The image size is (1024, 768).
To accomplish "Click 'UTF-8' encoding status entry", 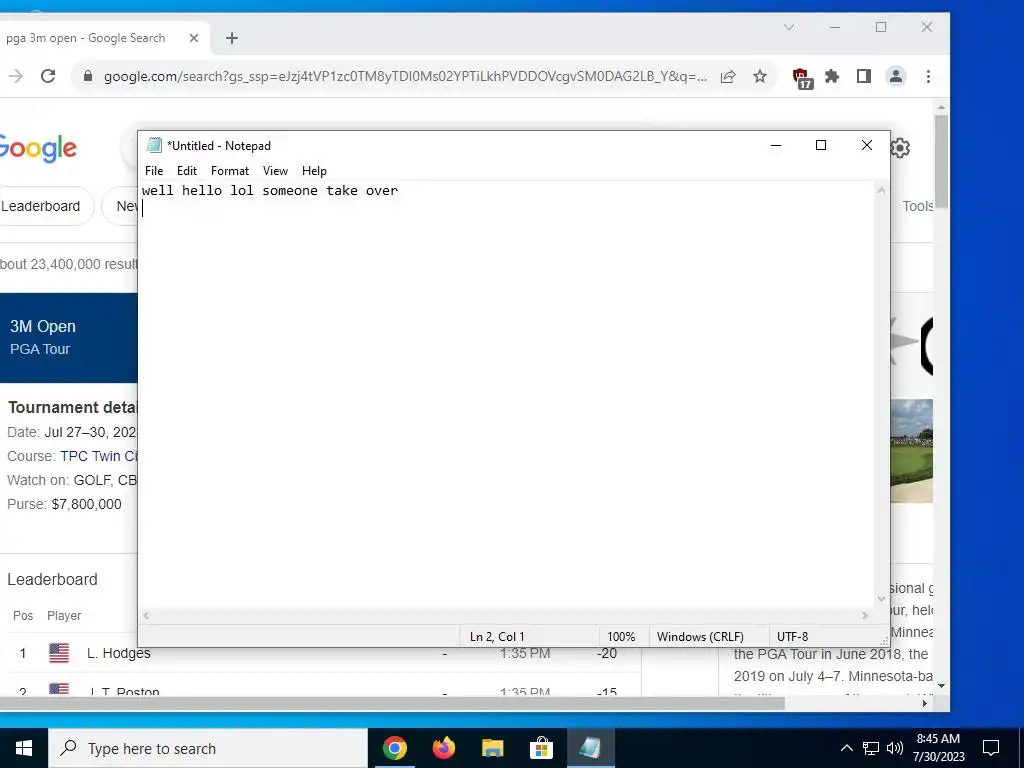I will click(x=792, y=637).
